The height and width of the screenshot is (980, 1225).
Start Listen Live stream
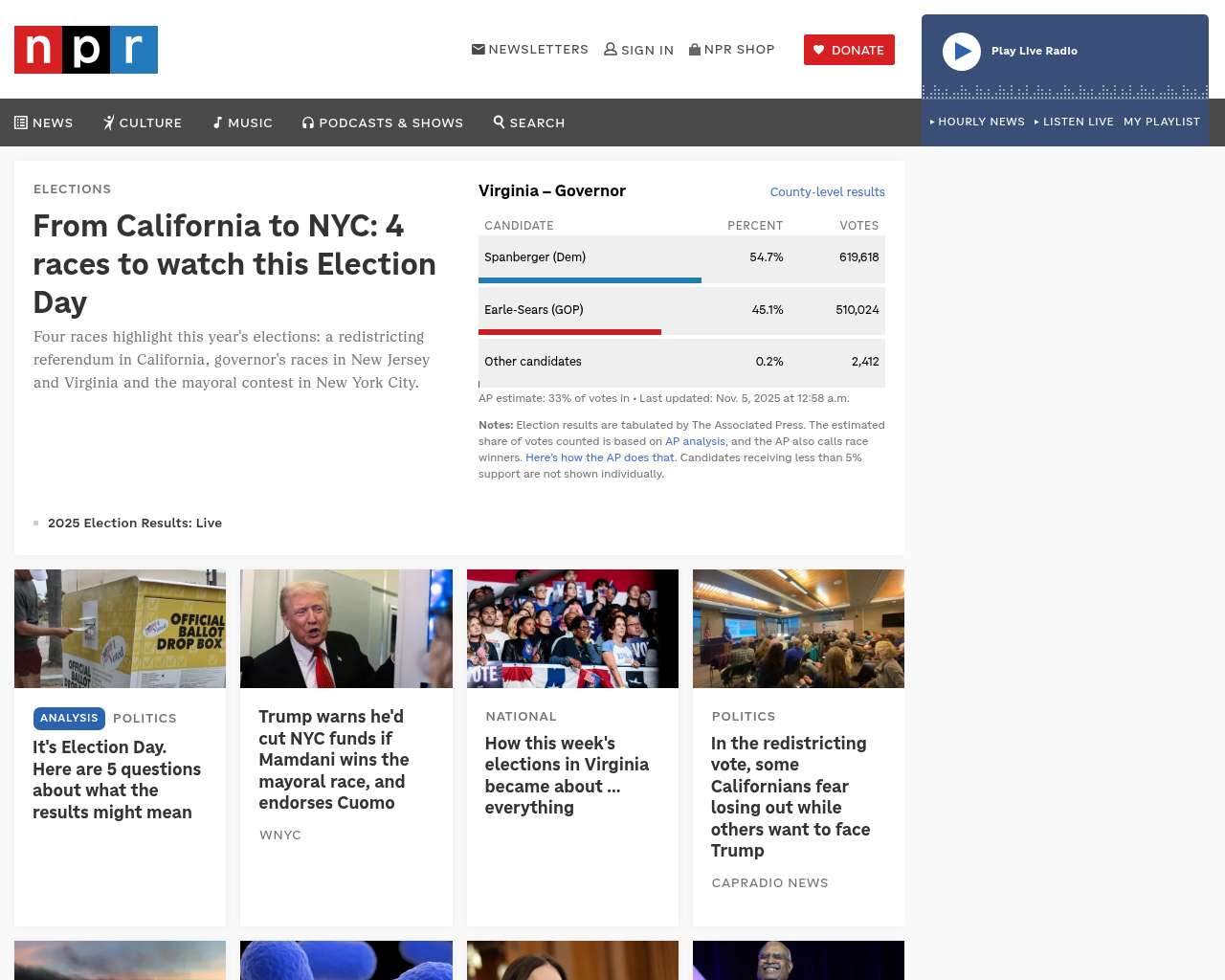(x=1074, y=122)
